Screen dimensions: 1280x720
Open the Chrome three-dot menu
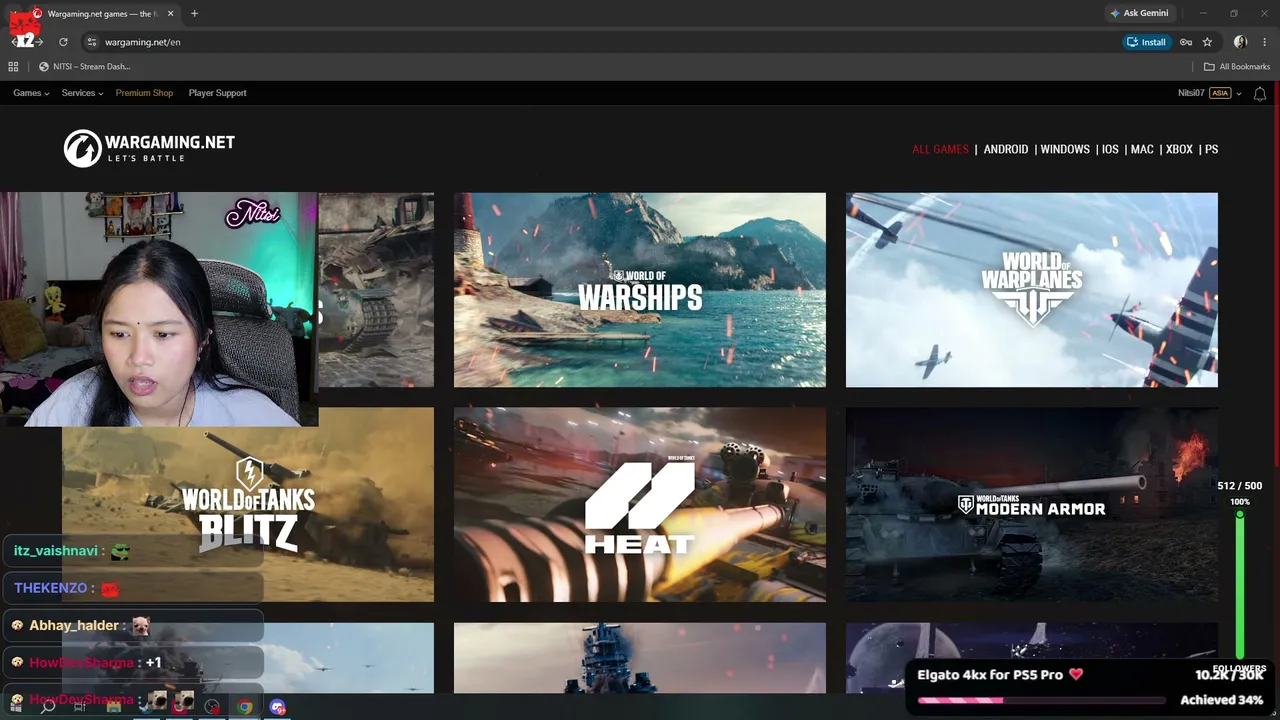pos(1265,42)
